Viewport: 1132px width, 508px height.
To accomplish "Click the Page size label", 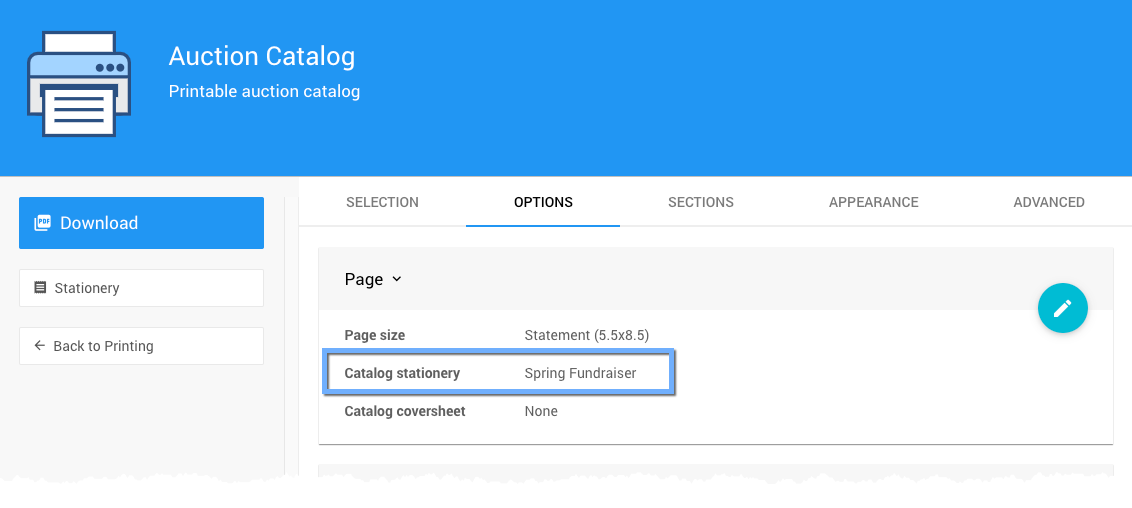I will pos(375,335).
